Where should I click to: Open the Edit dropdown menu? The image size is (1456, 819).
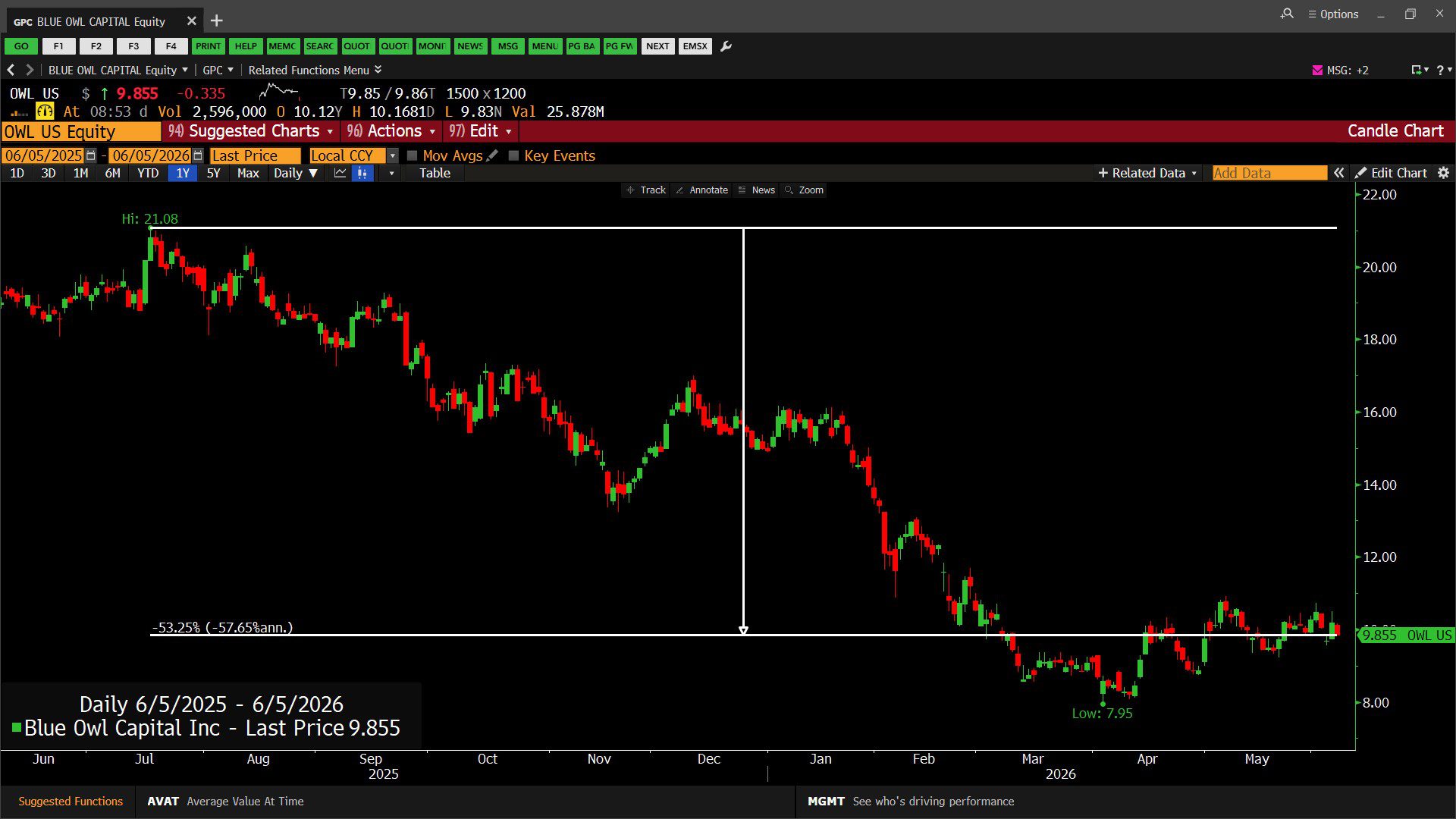[x=480, y=131]
